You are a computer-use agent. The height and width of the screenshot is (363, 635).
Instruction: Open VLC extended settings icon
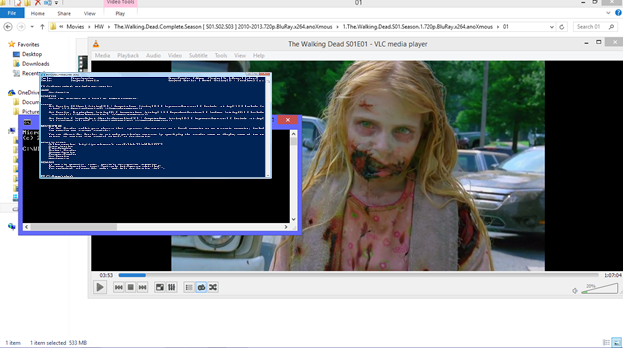pos(172,287)
